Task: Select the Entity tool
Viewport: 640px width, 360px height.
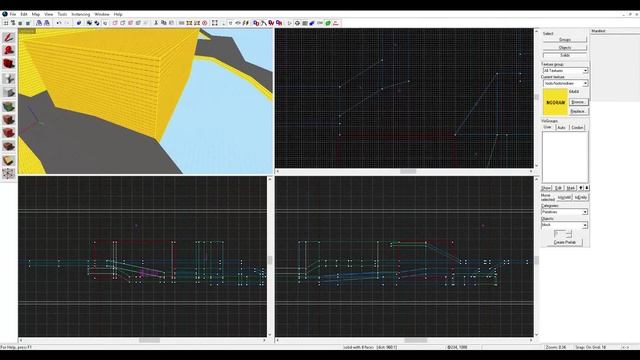Action: [9, 78]
